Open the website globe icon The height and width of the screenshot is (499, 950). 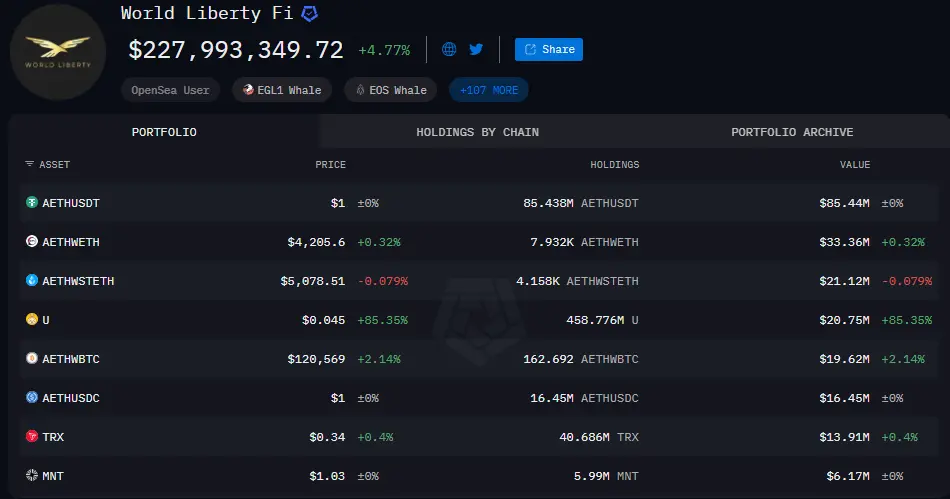[449, 49]
